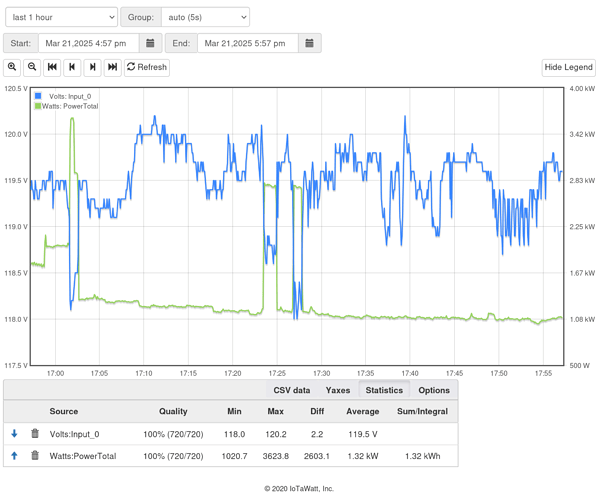Delete the Watts:PowerTotal source with trash icon
Viewport: 600px width, 500px height.
click(x=35, y=456)
